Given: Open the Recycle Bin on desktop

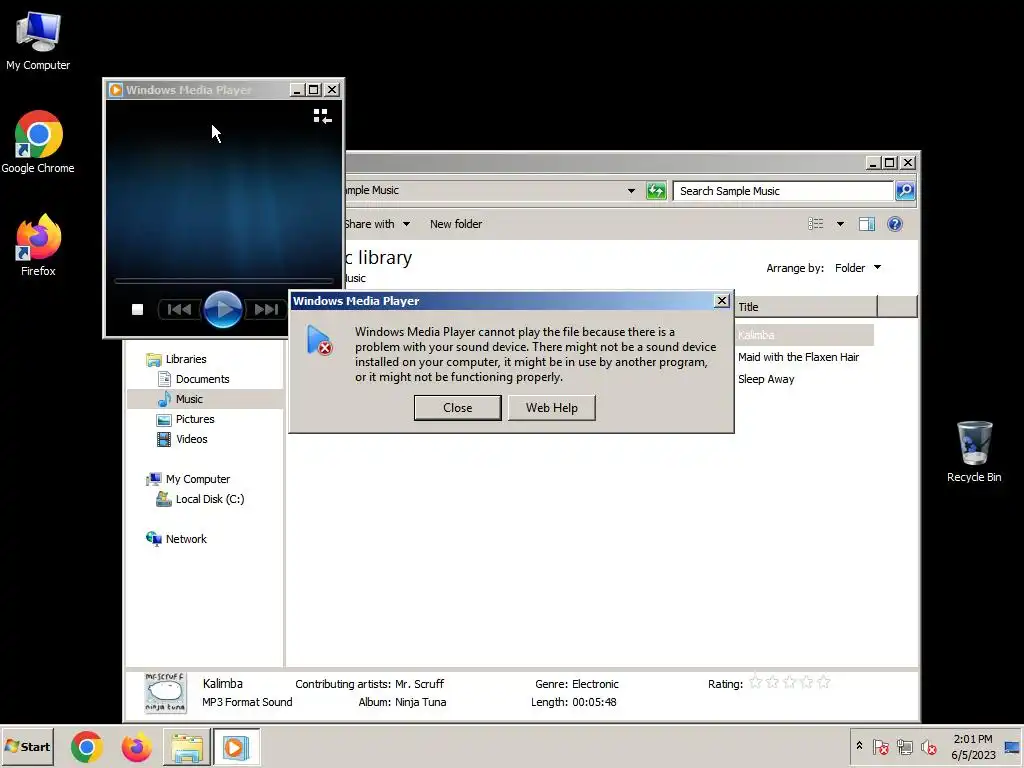Looking at the screenshot, I should coord(974,452).
